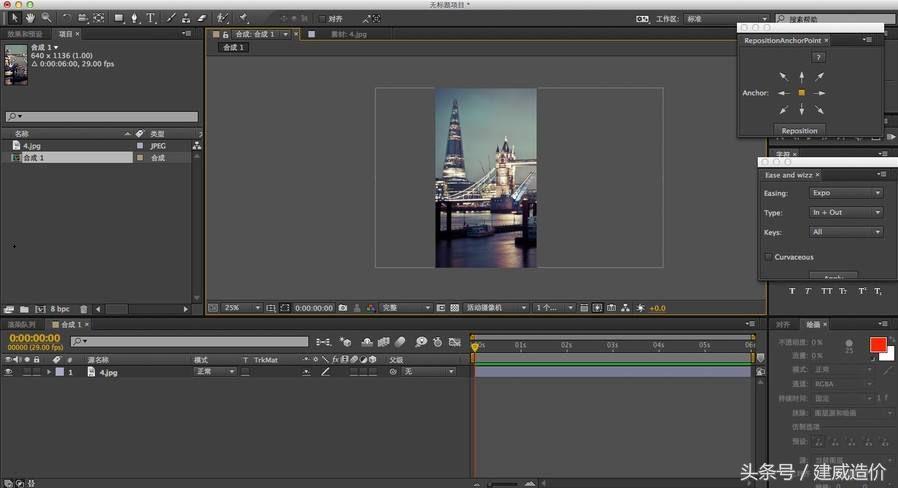This screenshot has height=488, width=898.
Task: Enable the Curvaceous checkbox
Action: [768, 257]
